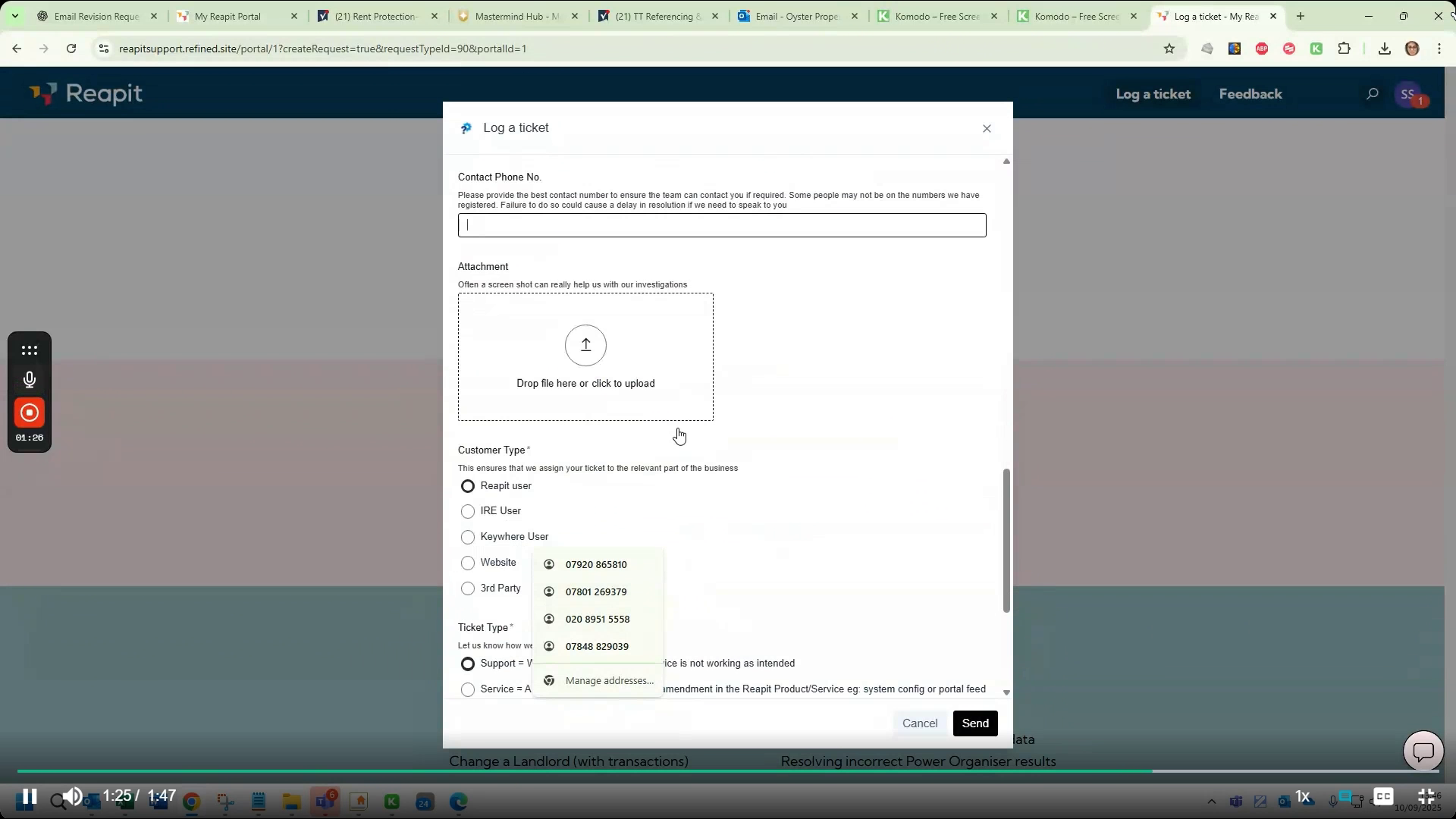Open Chrome's three-dot menu
The width and height of the screenshot is (1456, 819).
click(x=1439, y=48)
